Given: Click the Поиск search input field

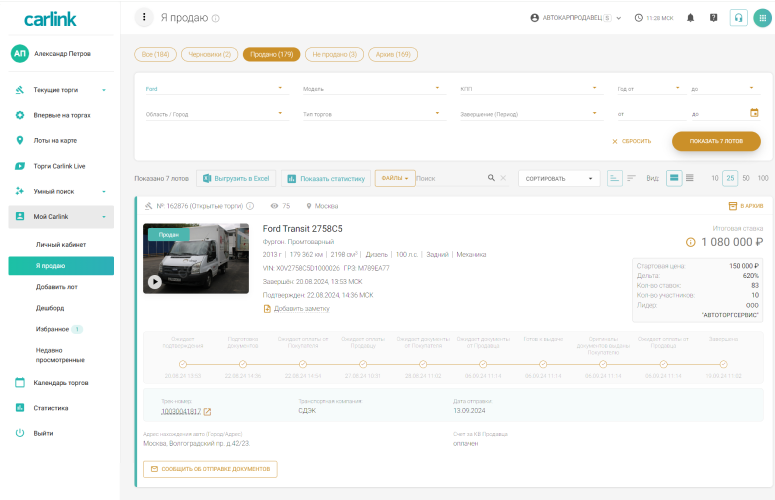Looking at the screenshot, I should [x=450, y=178].
